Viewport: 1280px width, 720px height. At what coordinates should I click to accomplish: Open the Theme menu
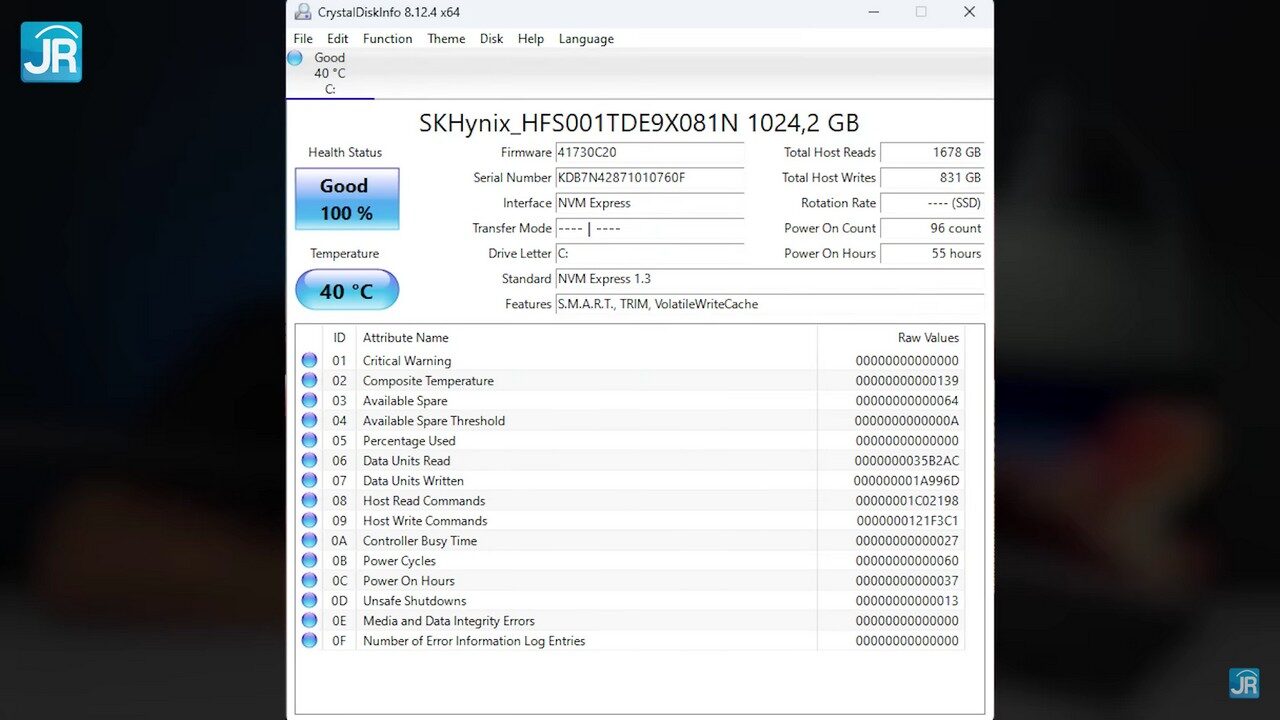pos(446,39)
